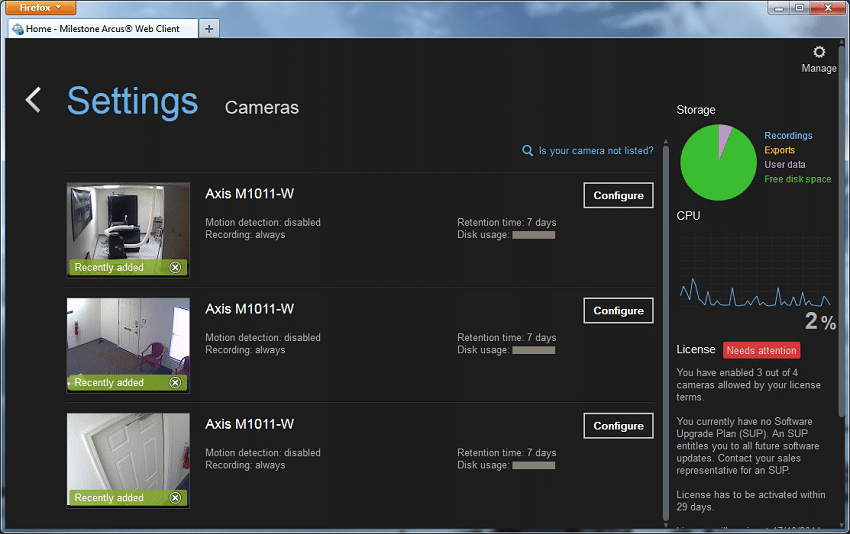This screenshot has width=850, height=534.
Task: Click second camera's Disk usage bar
Action: (x=533, y=350)
